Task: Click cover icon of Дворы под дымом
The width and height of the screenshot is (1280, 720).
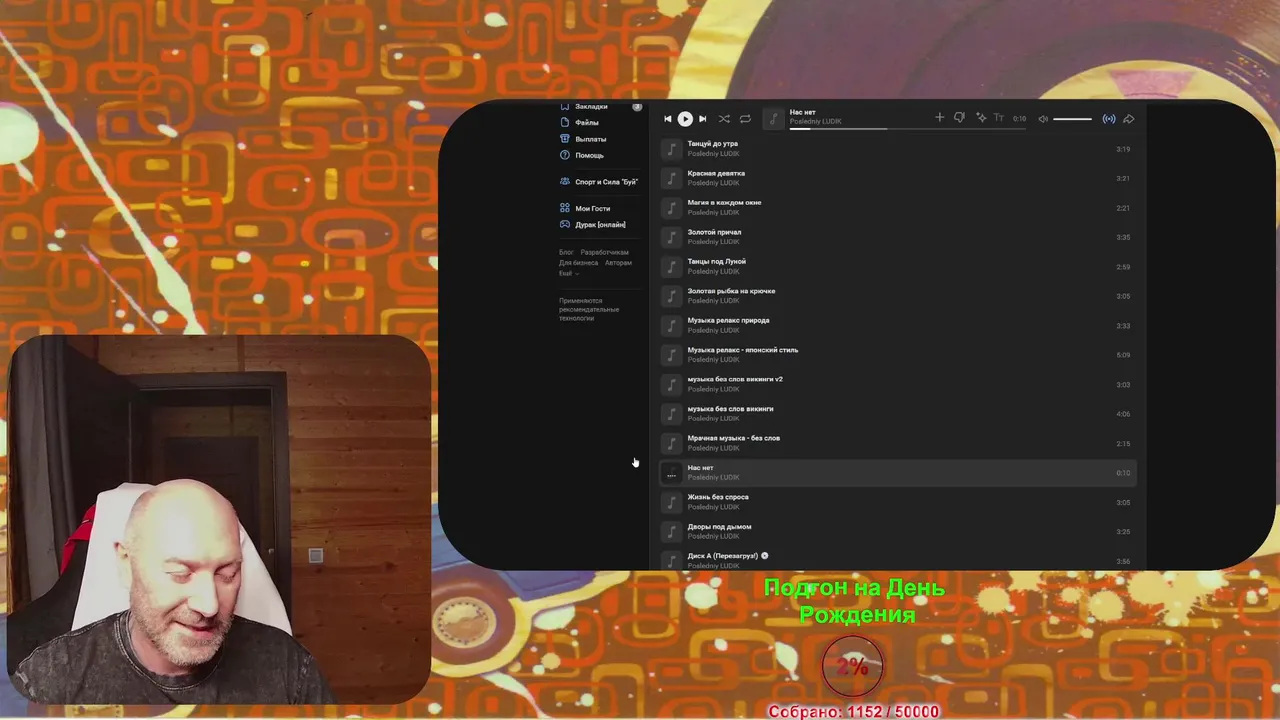Action: click(x=672, y=532)
